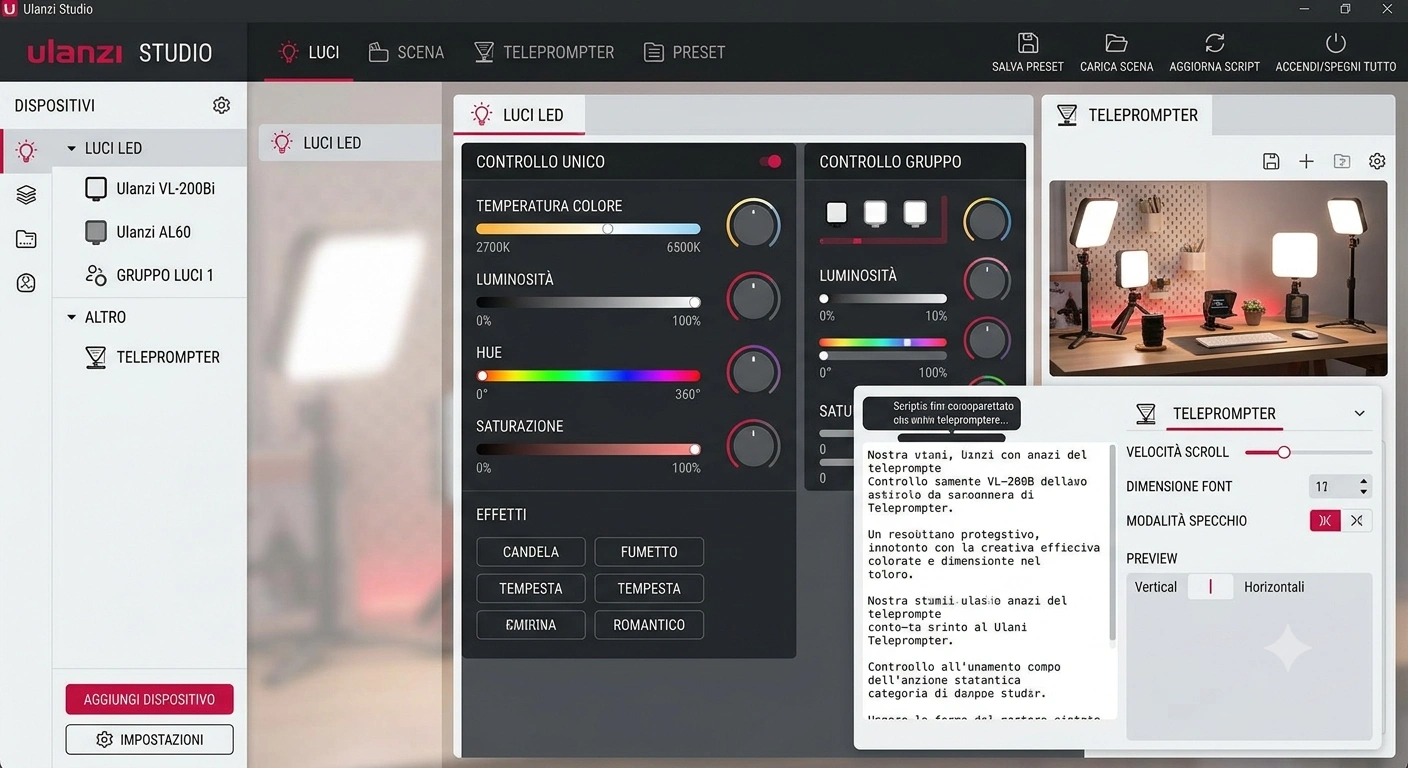Switch to the SCENA tab

(x=406, y=52)
